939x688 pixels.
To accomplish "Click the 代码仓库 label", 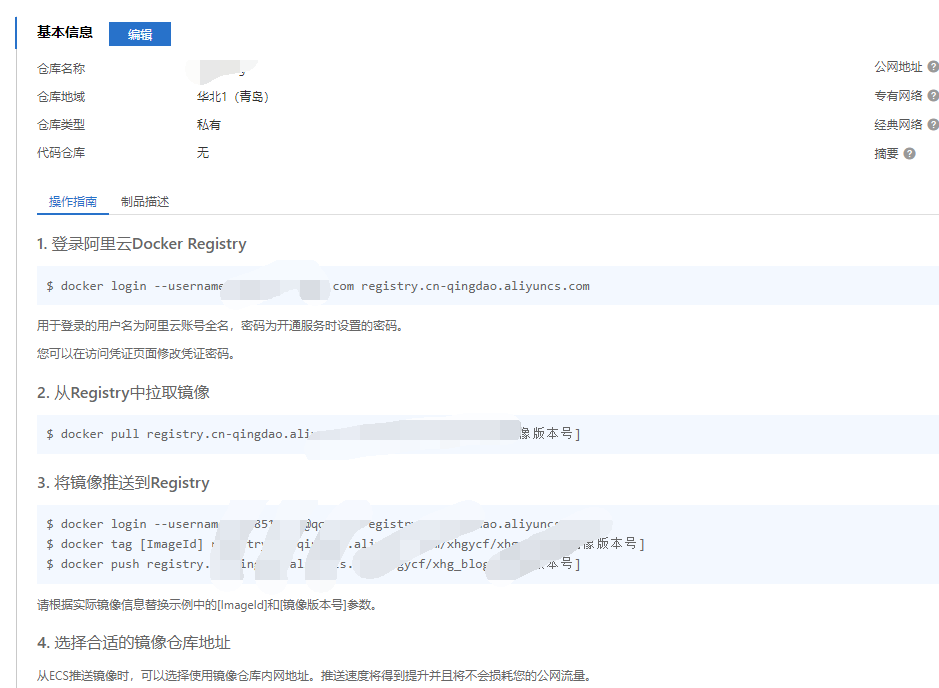I will coord(61,153).
